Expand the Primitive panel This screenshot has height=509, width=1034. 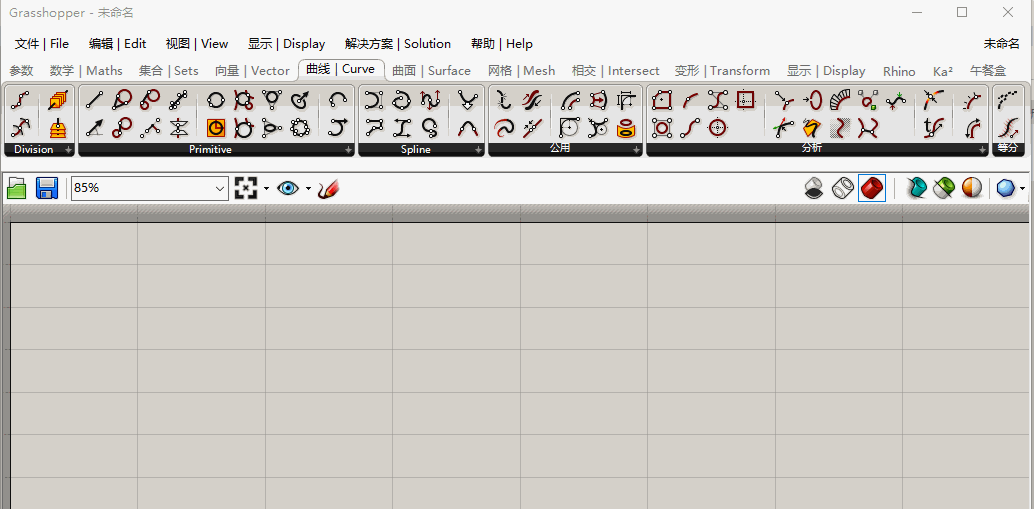pos(349,150)
